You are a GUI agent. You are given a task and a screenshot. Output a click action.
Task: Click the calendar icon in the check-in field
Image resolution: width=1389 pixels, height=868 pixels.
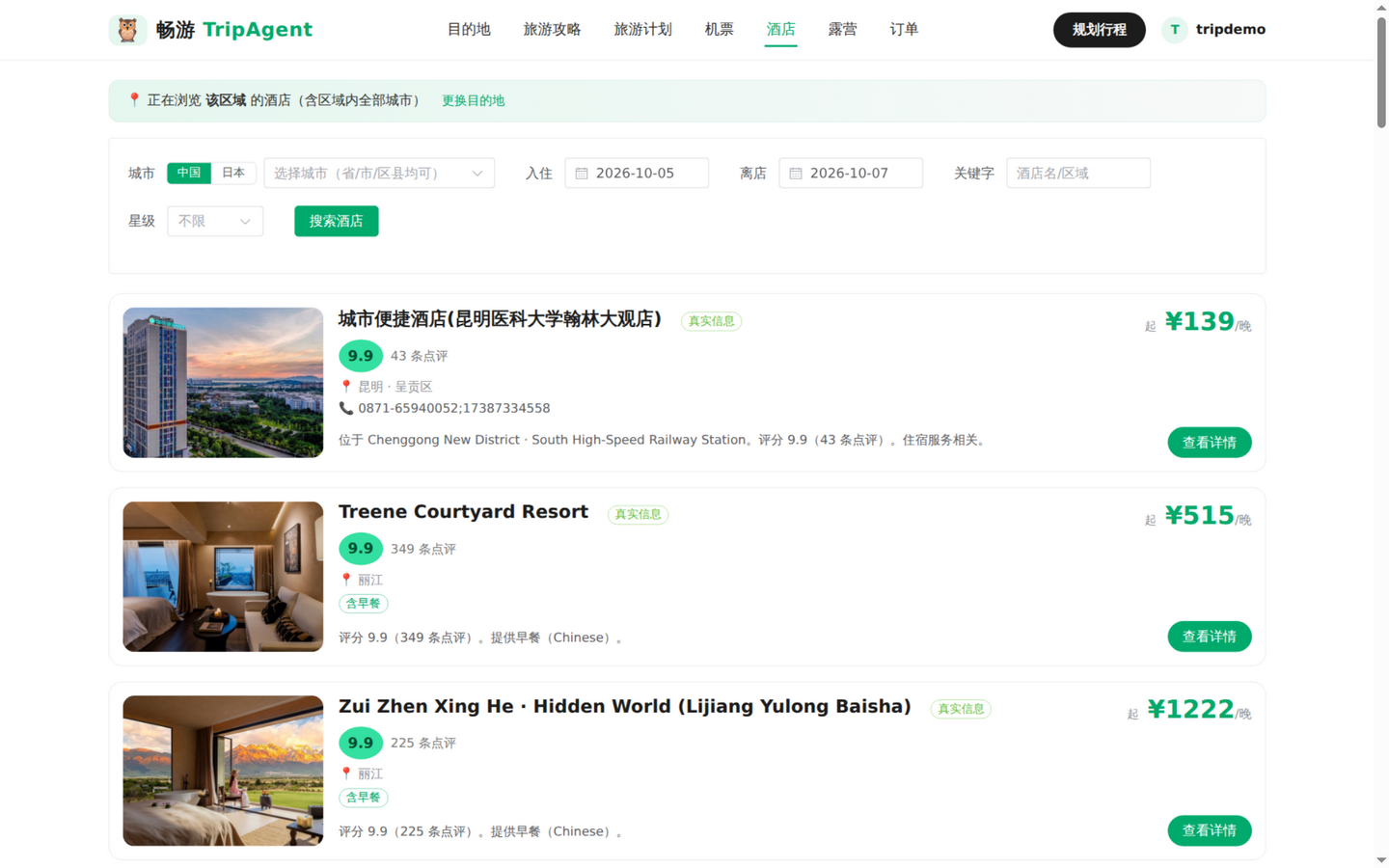(582, 174)
